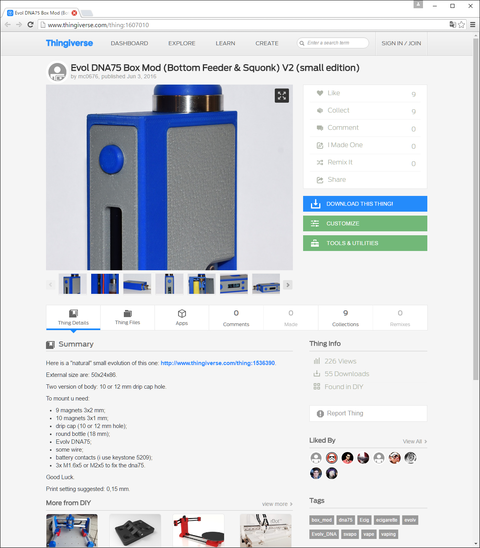Click the page vertical scrollbar
480x548 pixels.
[x=476, y=210]
